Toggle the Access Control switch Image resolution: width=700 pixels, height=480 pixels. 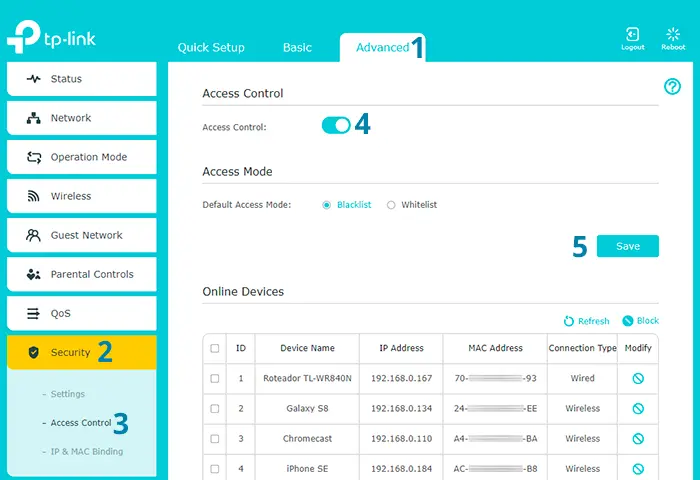[336, 125]
